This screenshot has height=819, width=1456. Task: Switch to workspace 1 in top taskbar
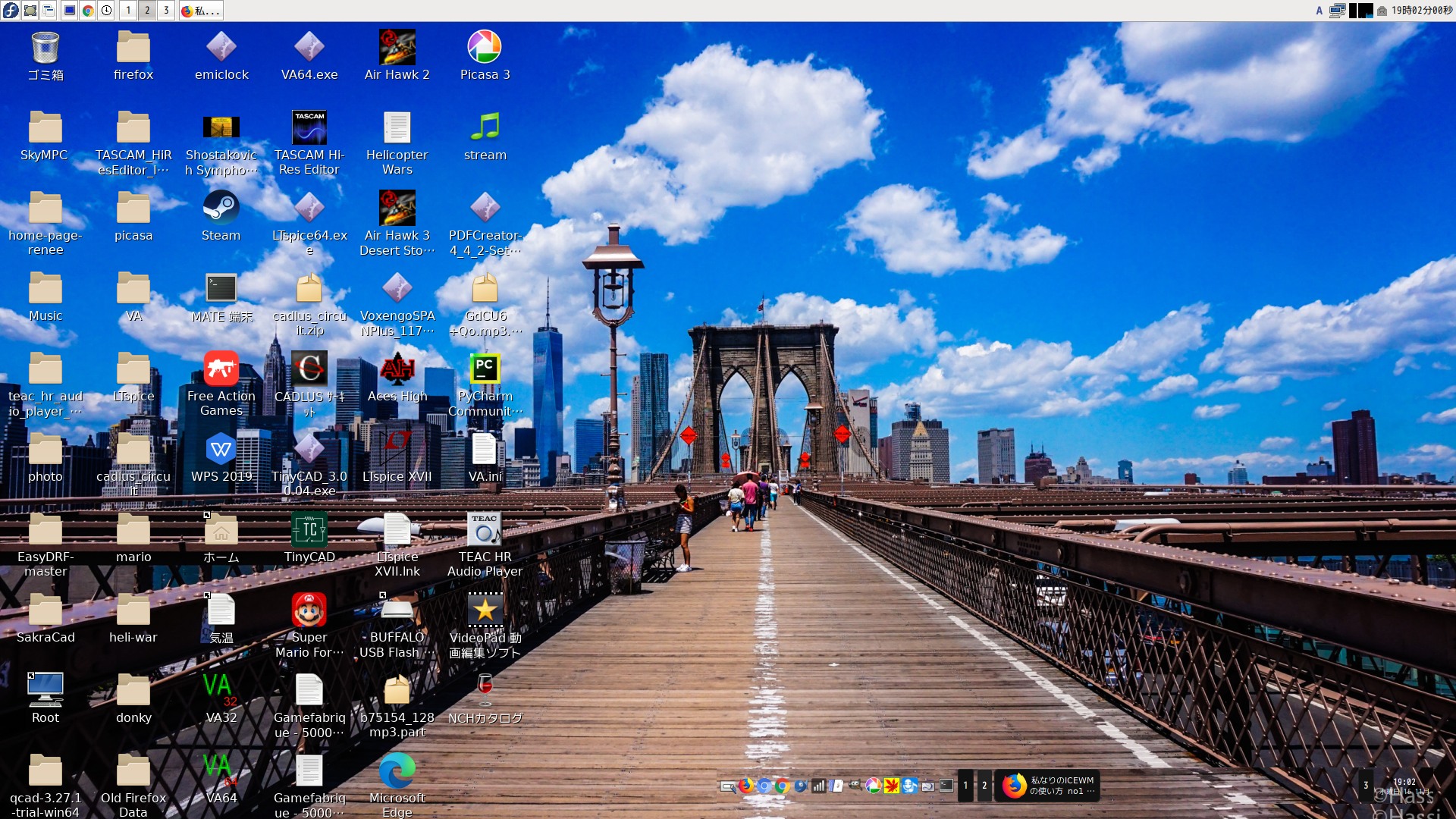tap(128, 10)
